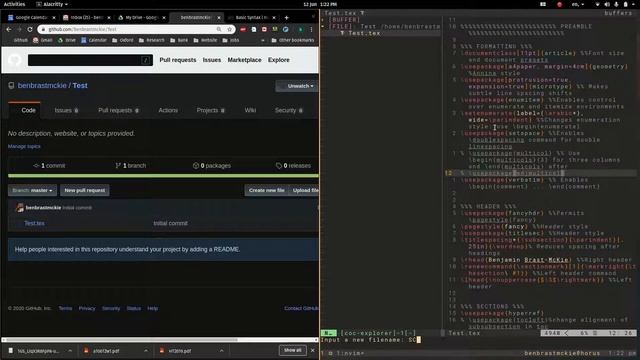Open the Other bookmarks folder
The width and height of the screenshot is (640, 360).
tap(293, 40)
